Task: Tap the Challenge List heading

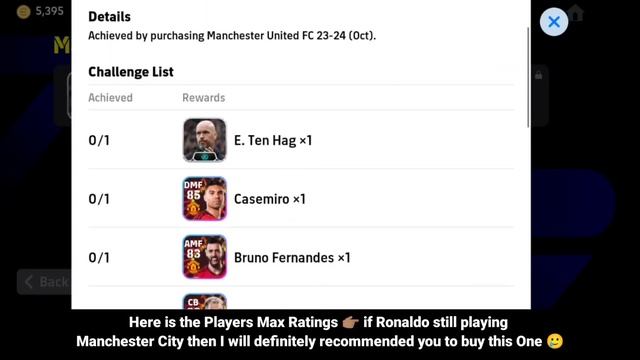Action: click(131, 72)
